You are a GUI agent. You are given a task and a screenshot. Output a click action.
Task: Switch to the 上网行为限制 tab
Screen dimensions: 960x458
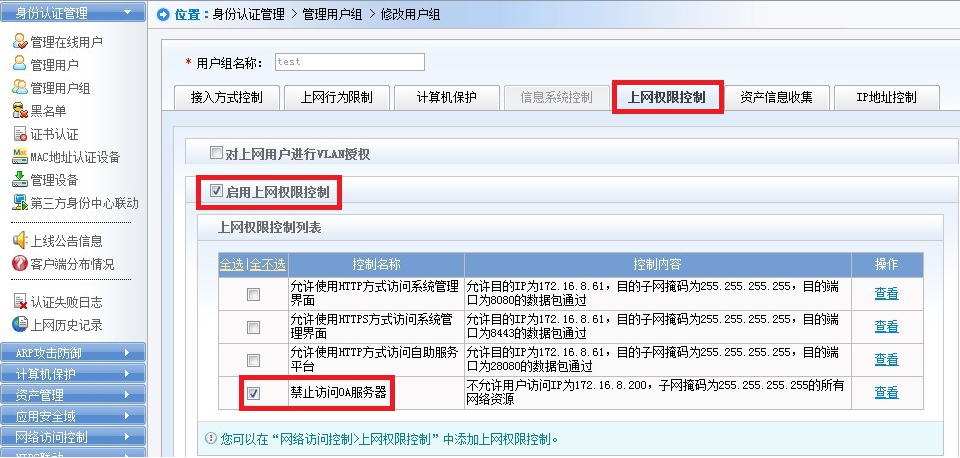(336, 97)
